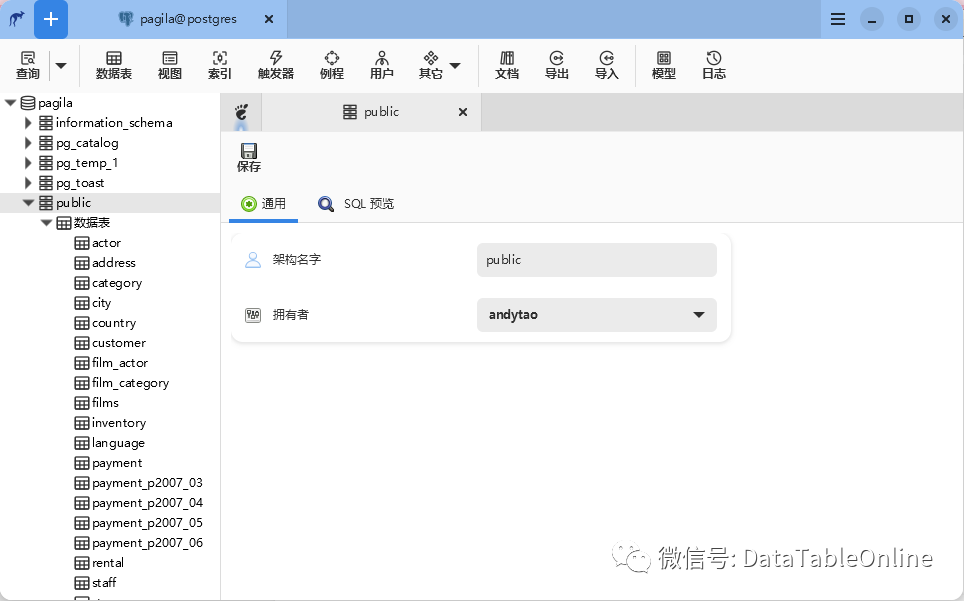964x601 pixels.
Task: Select the country table
Action: [x=114, y=323]
